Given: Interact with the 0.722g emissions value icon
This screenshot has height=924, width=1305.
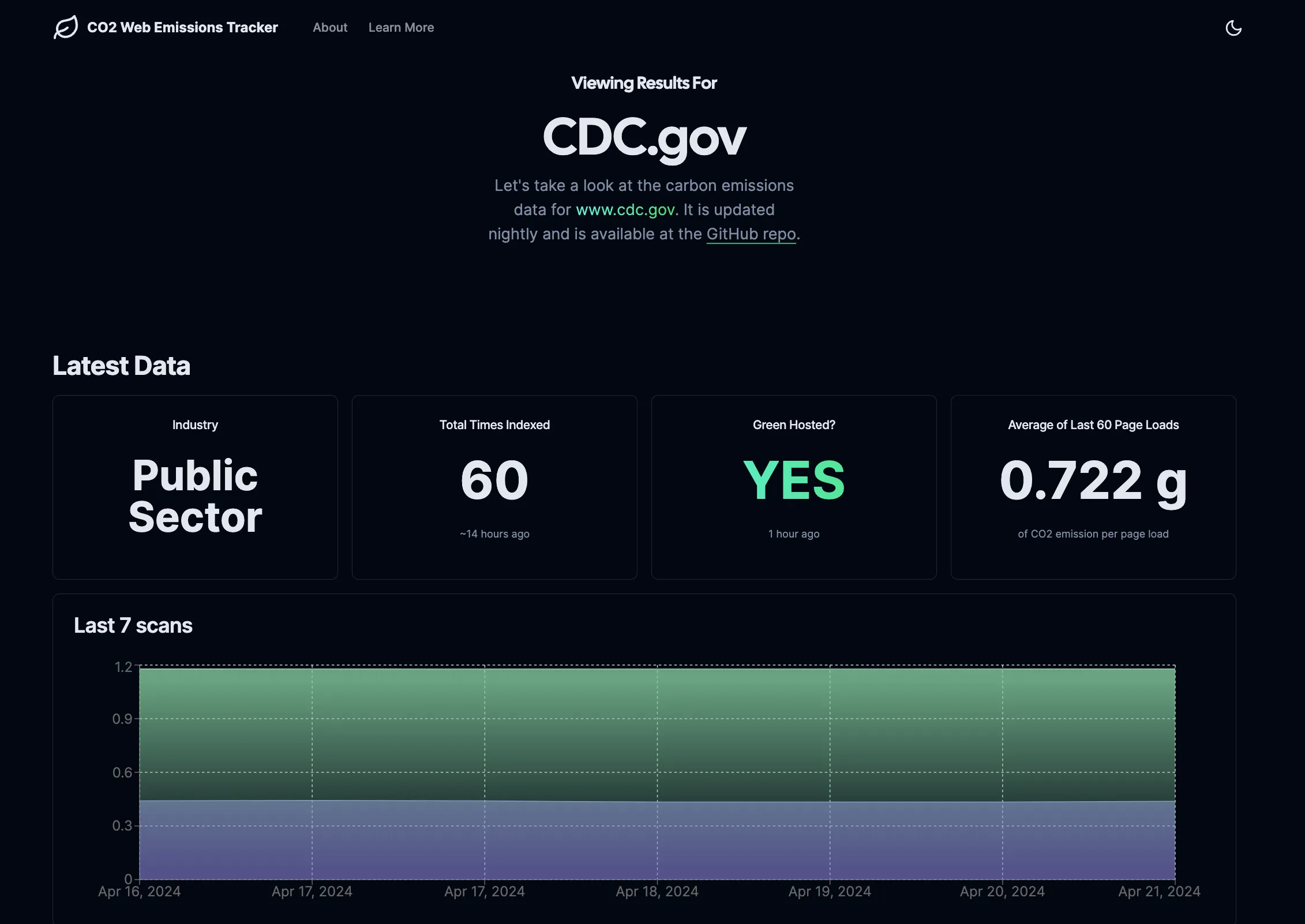Looking at the screenshot, I should tap(1093, 480).
